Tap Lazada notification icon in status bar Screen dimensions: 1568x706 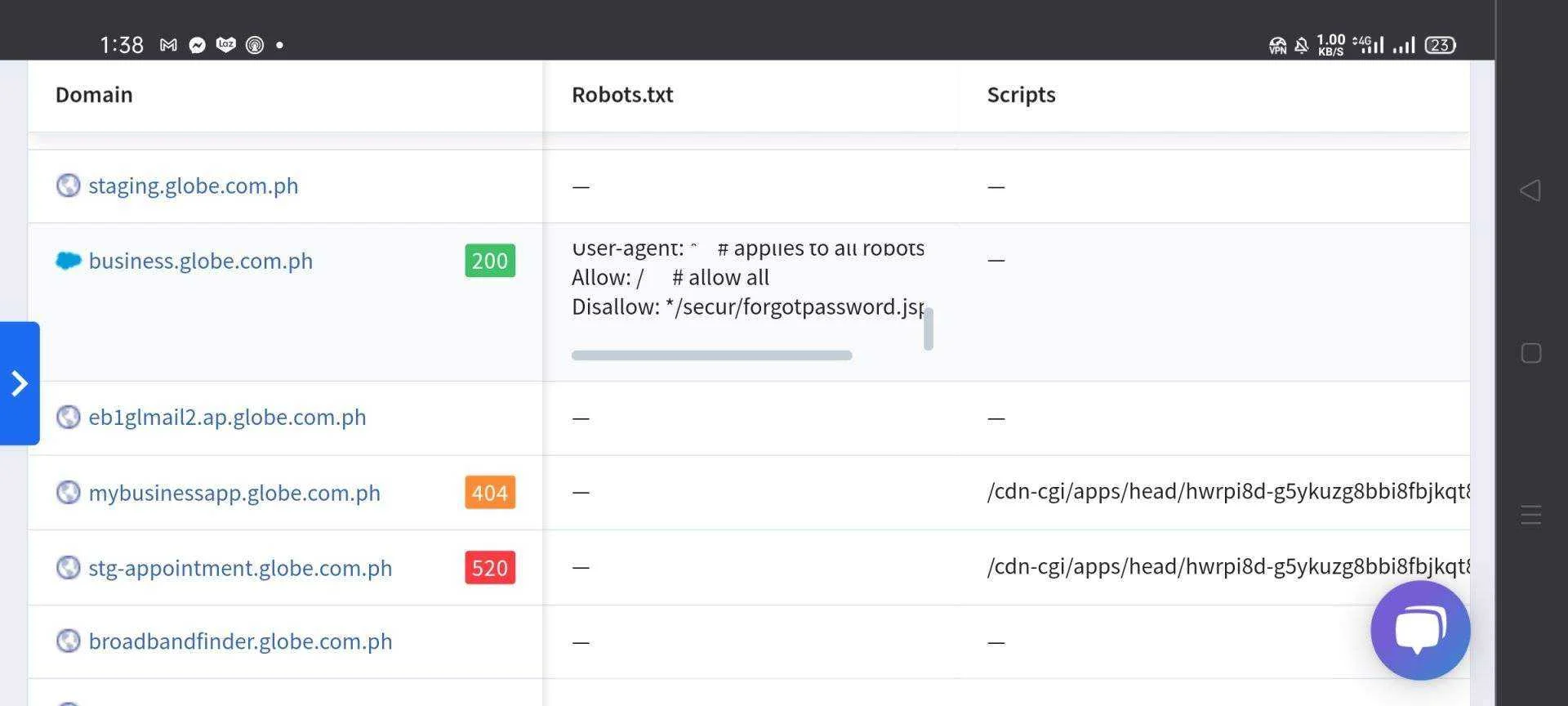(x=226, y=45)
